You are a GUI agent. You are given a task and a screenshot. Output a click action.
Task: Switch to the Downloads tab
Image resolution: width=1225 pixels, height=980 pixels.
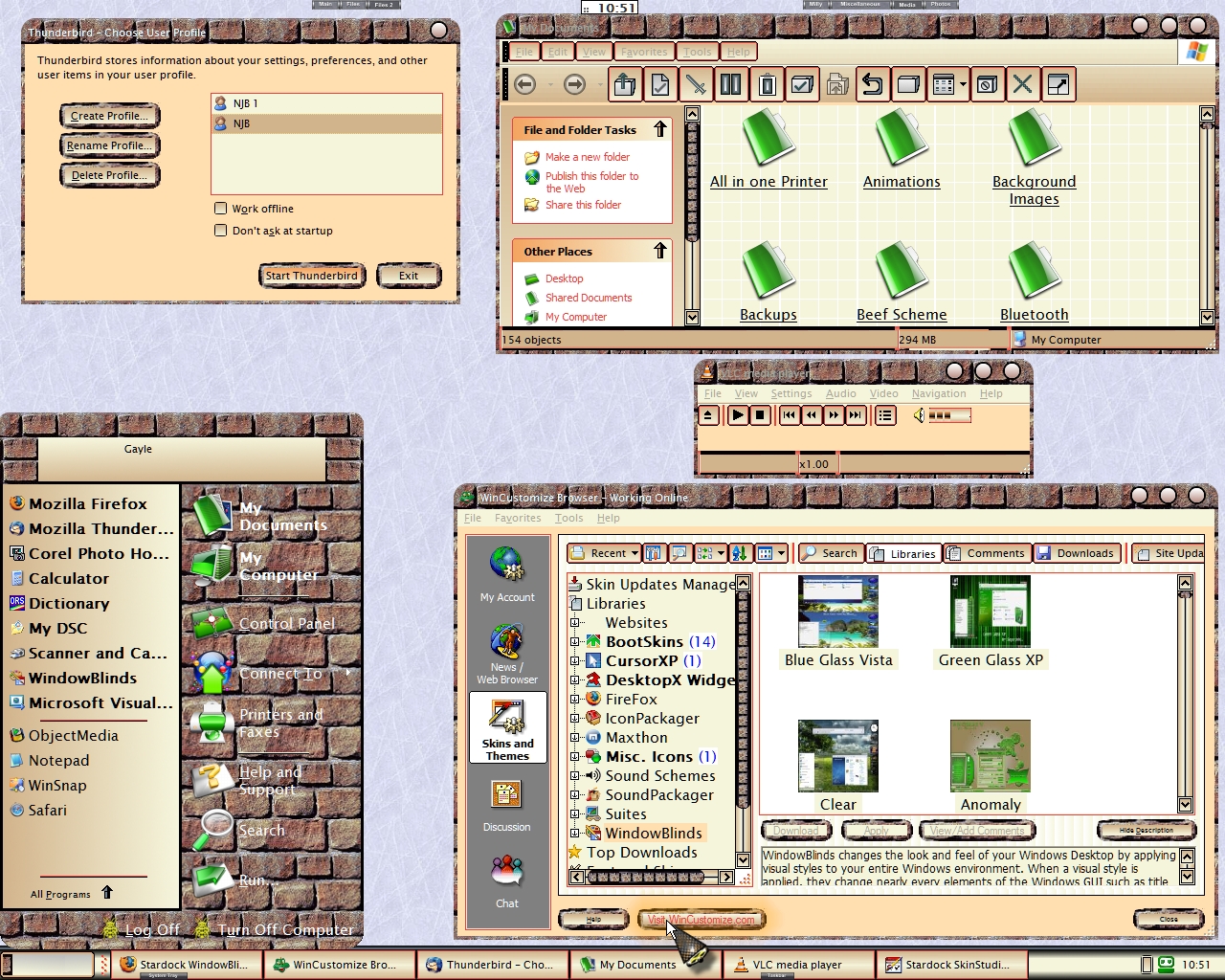pos(1075,553)
